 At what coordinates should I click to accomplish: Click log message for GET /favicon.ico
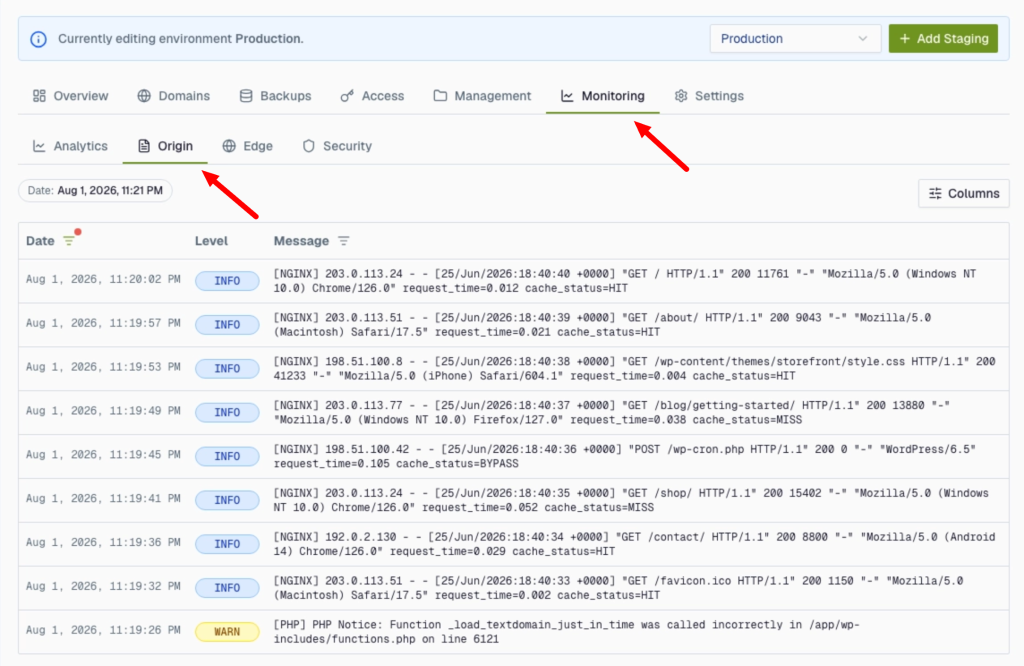tap(618, 588)
